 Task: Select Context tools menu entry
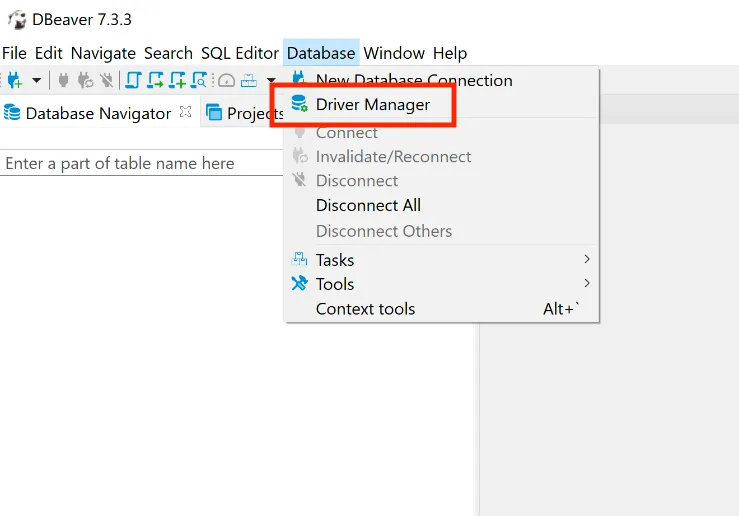tap(442, 309)
